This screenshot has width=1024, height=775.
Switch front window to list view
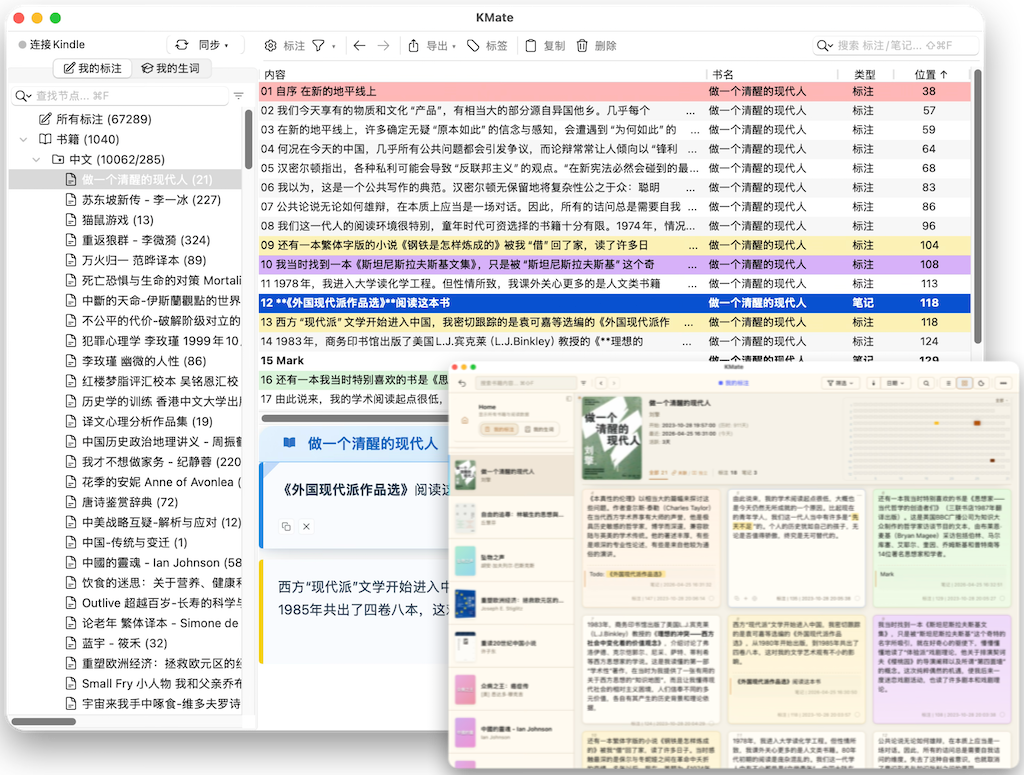[948, 383]
